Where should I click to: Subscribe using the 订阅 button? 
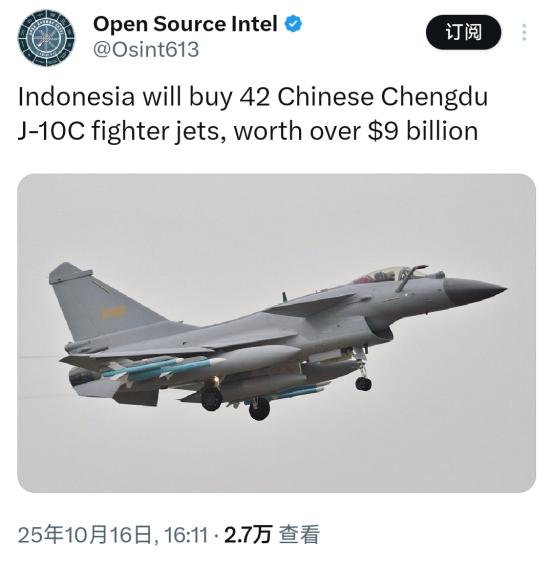[463, 32]
